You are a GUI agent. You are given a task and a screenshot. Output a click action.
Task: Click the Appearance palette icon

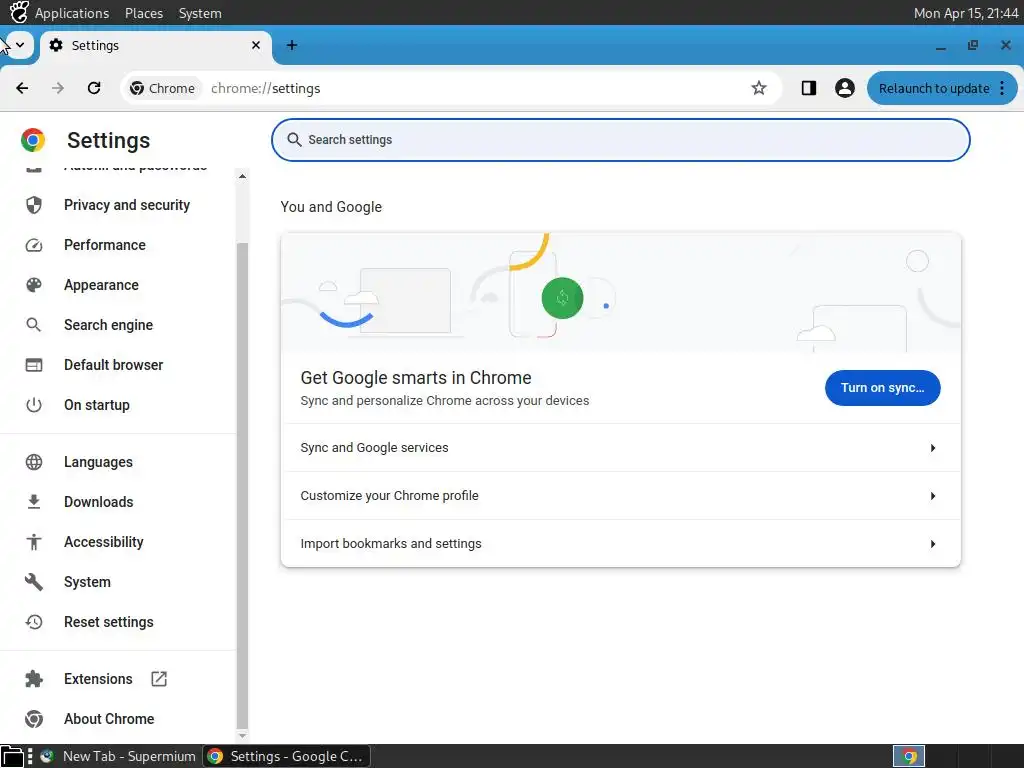[x=34, y=285]
